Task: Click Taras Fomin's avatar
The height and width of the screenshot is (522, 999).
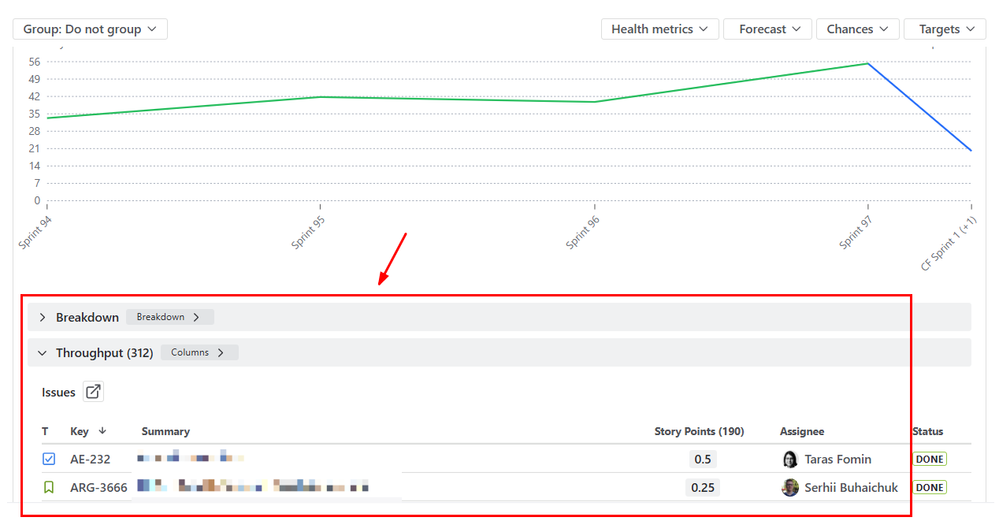Action: [789, 459]
